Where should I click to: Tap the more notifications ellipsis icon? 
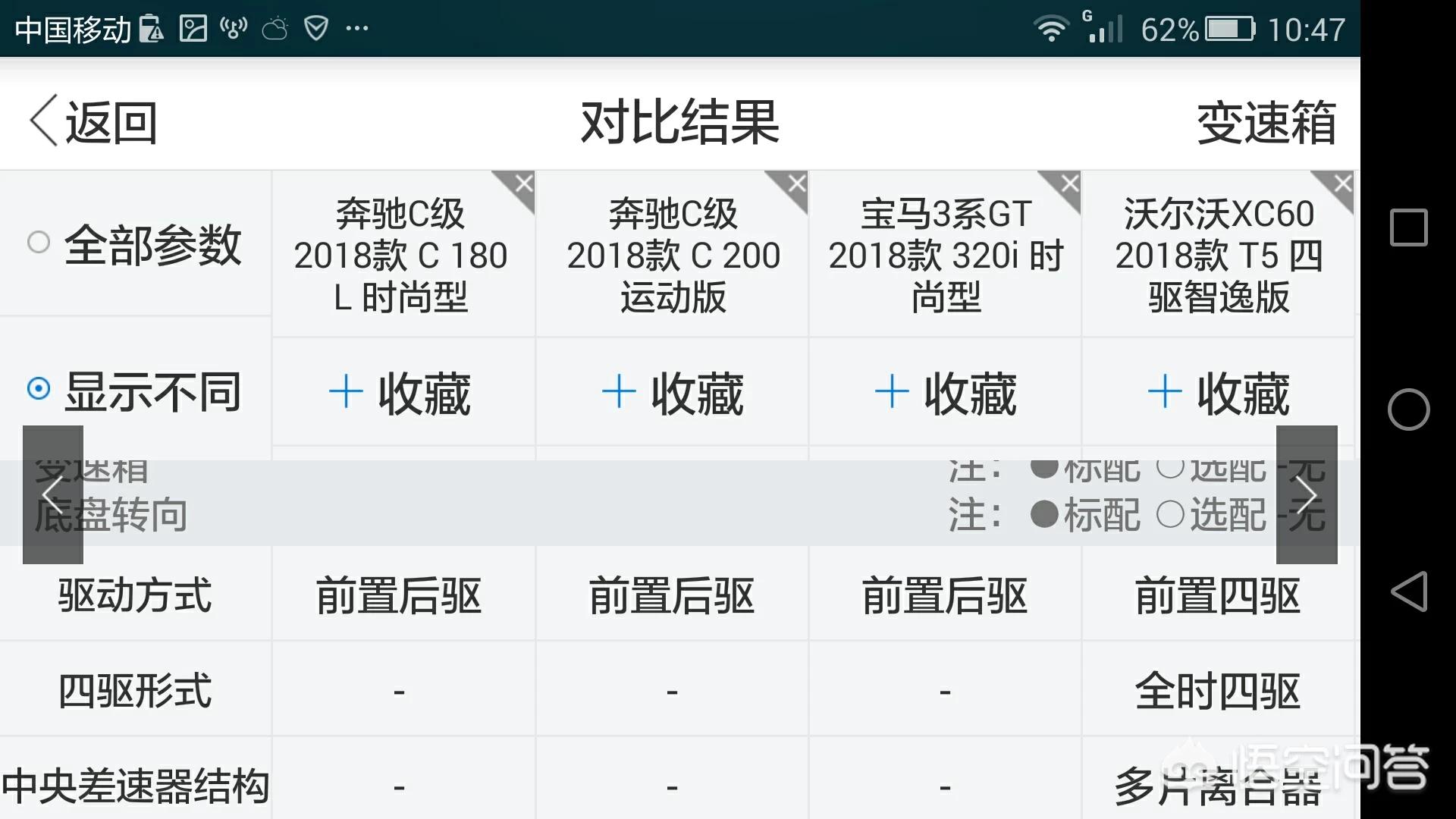coord(356,29)
